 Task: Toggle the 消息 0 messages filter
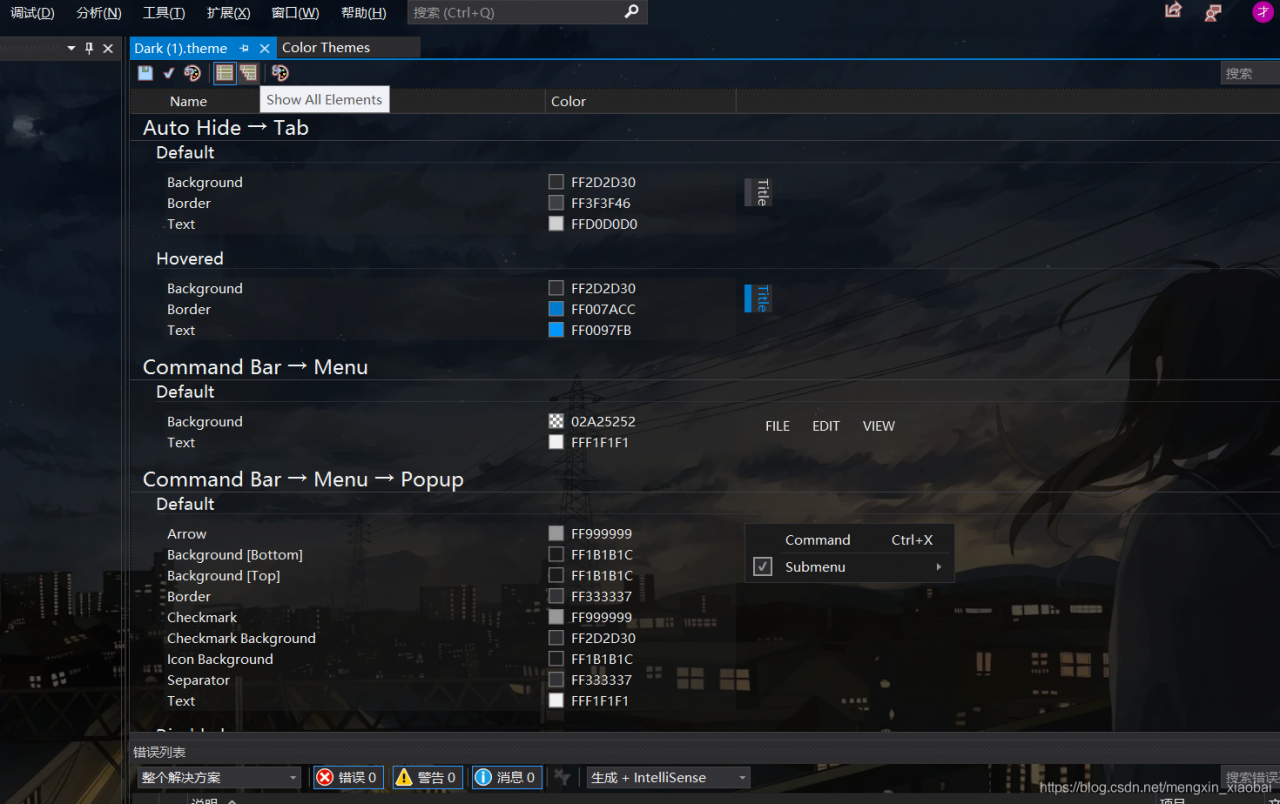[x=506, y=777]
